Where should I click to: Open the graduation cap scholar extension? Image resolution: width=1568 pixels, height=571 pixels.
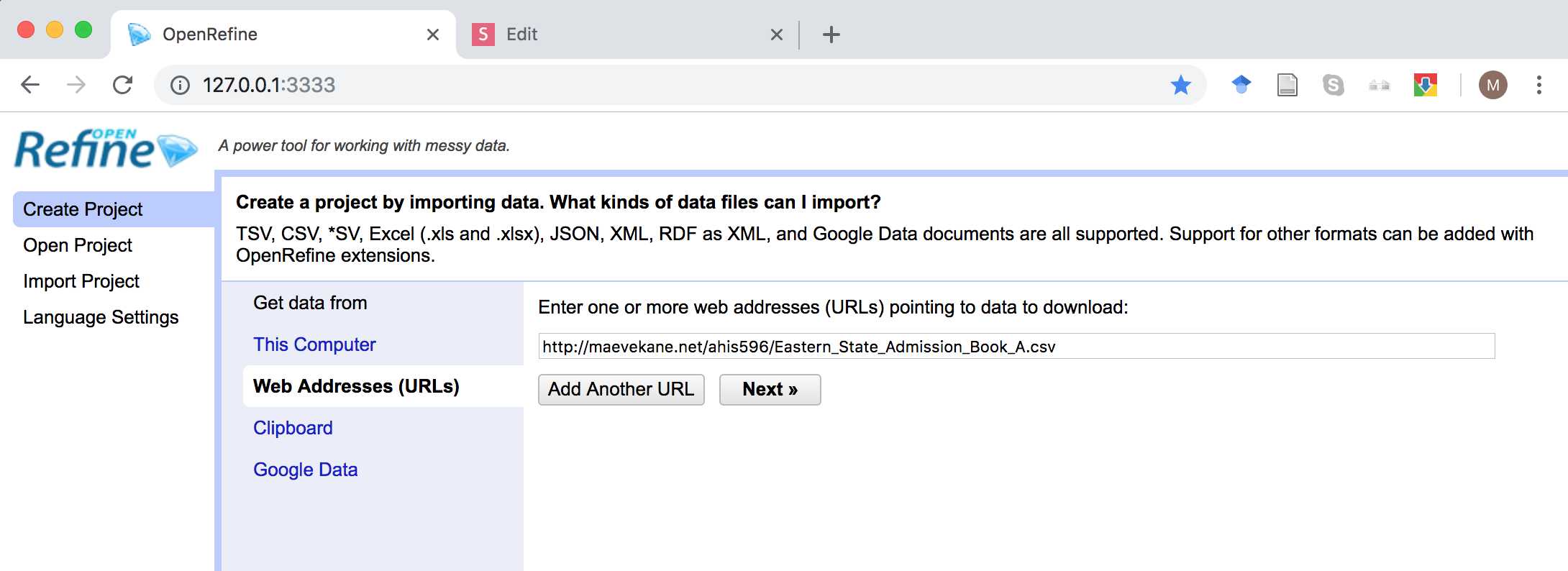click(1241, 85)
